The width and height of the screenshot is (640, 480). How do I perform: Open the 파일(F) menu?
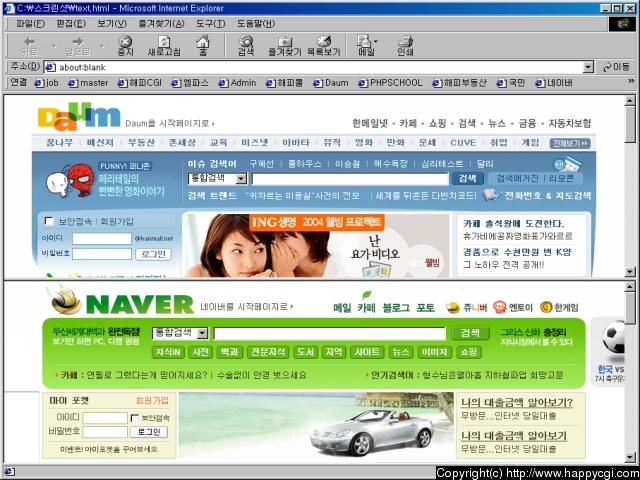[x=30, y=24]
